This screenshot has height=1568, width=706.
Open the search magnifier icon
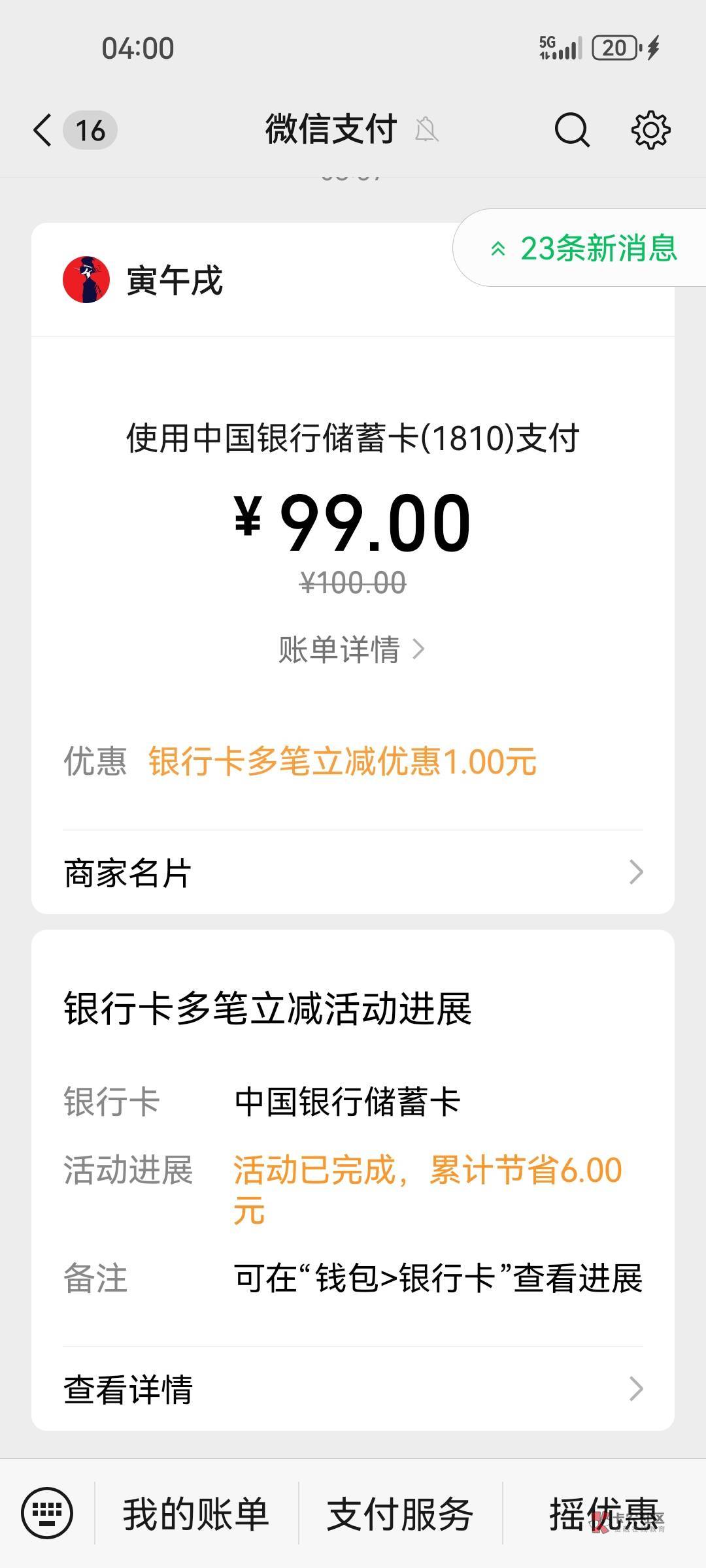click(572, 130)
